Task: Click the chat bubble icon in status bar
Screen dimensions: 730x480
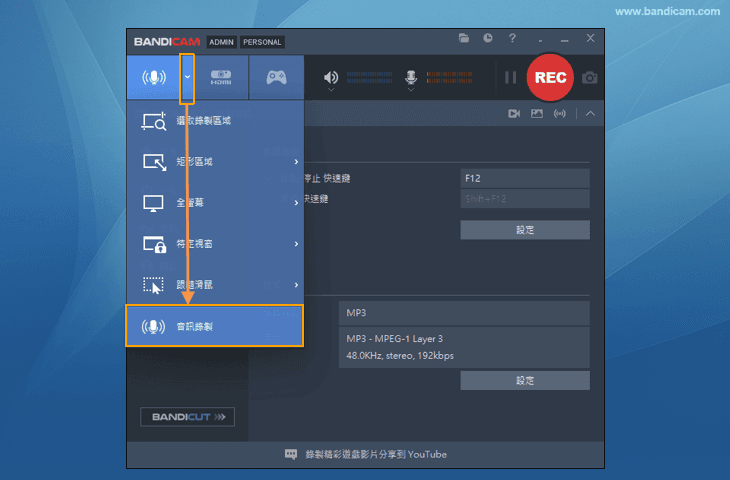Action: point(291,454)
